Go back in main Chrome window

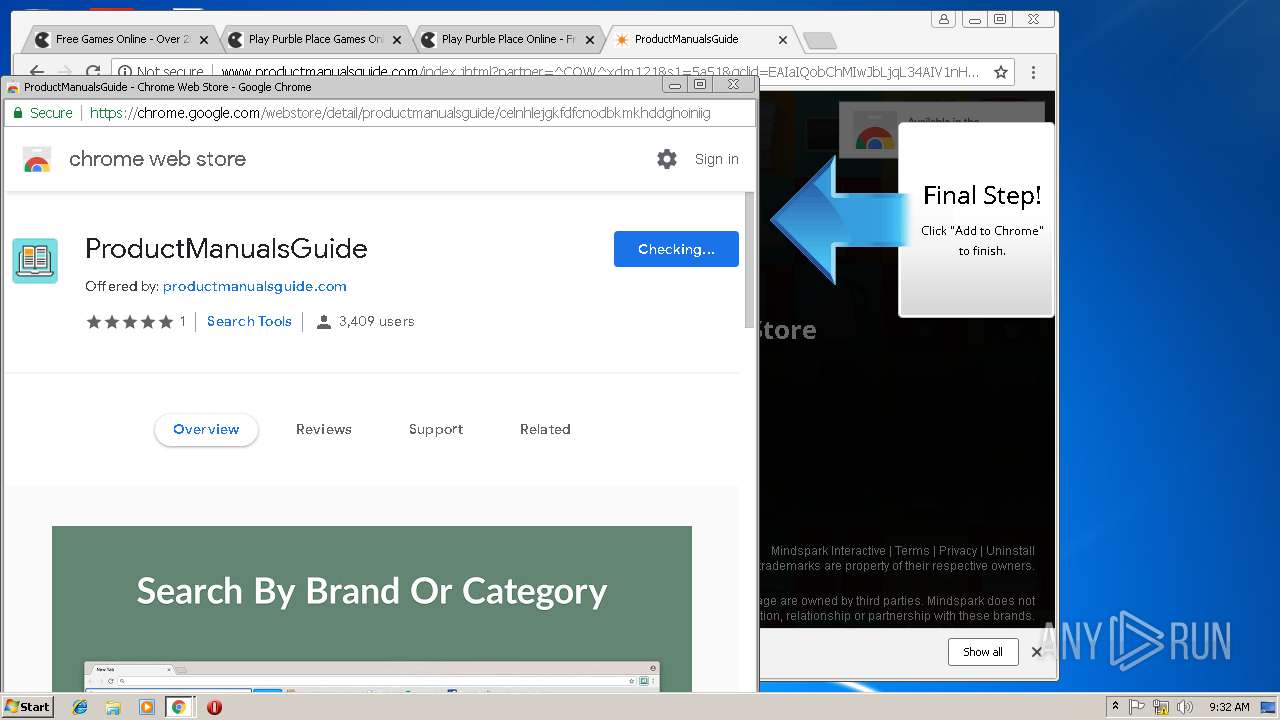pyautogui.click(x=37, y=72)
